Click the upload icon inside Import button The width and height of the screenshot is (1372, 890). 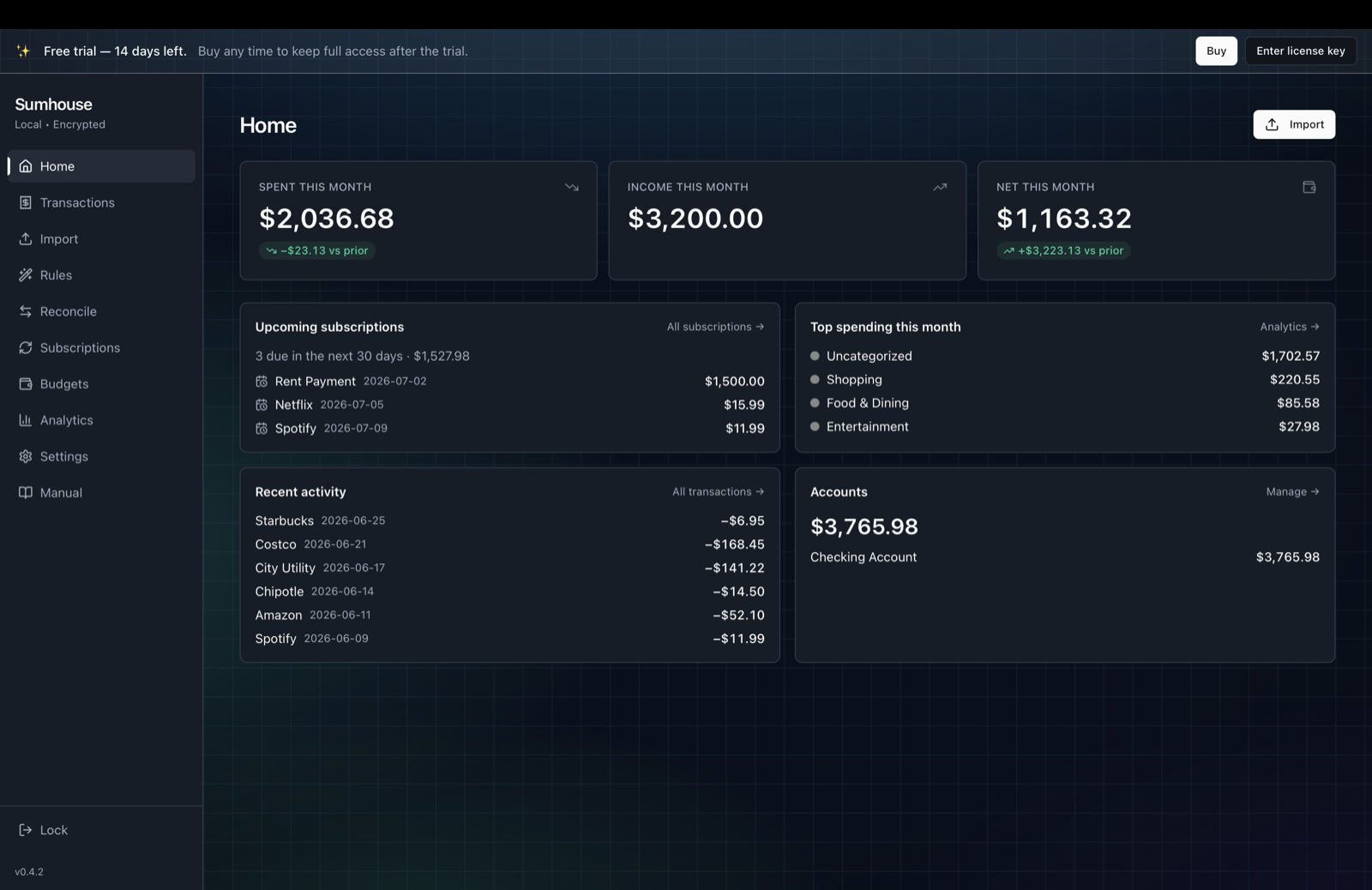point(1273,124)
